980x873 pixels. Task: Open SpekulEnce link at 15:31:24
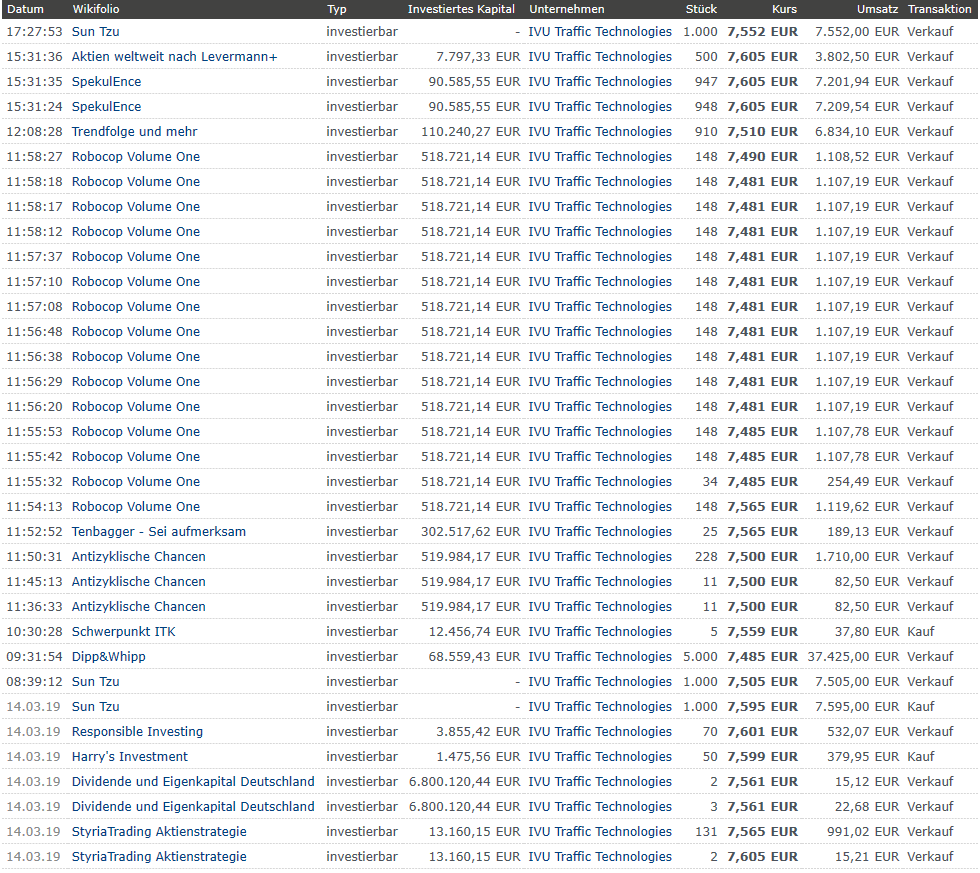[106, 107]
